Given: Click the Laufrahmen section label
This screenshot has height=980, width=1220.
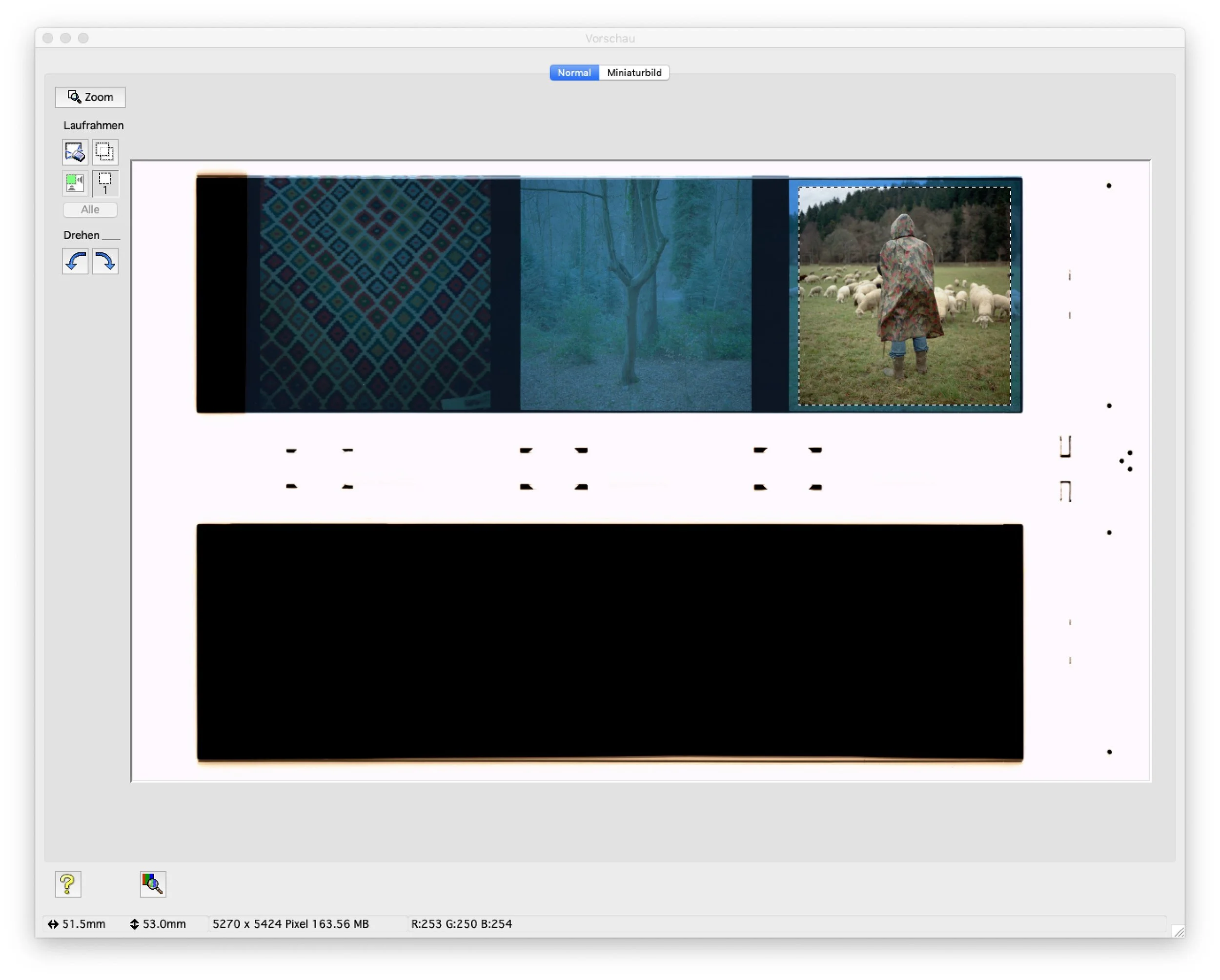Looking at the screenshot, I should coord(93,125).
